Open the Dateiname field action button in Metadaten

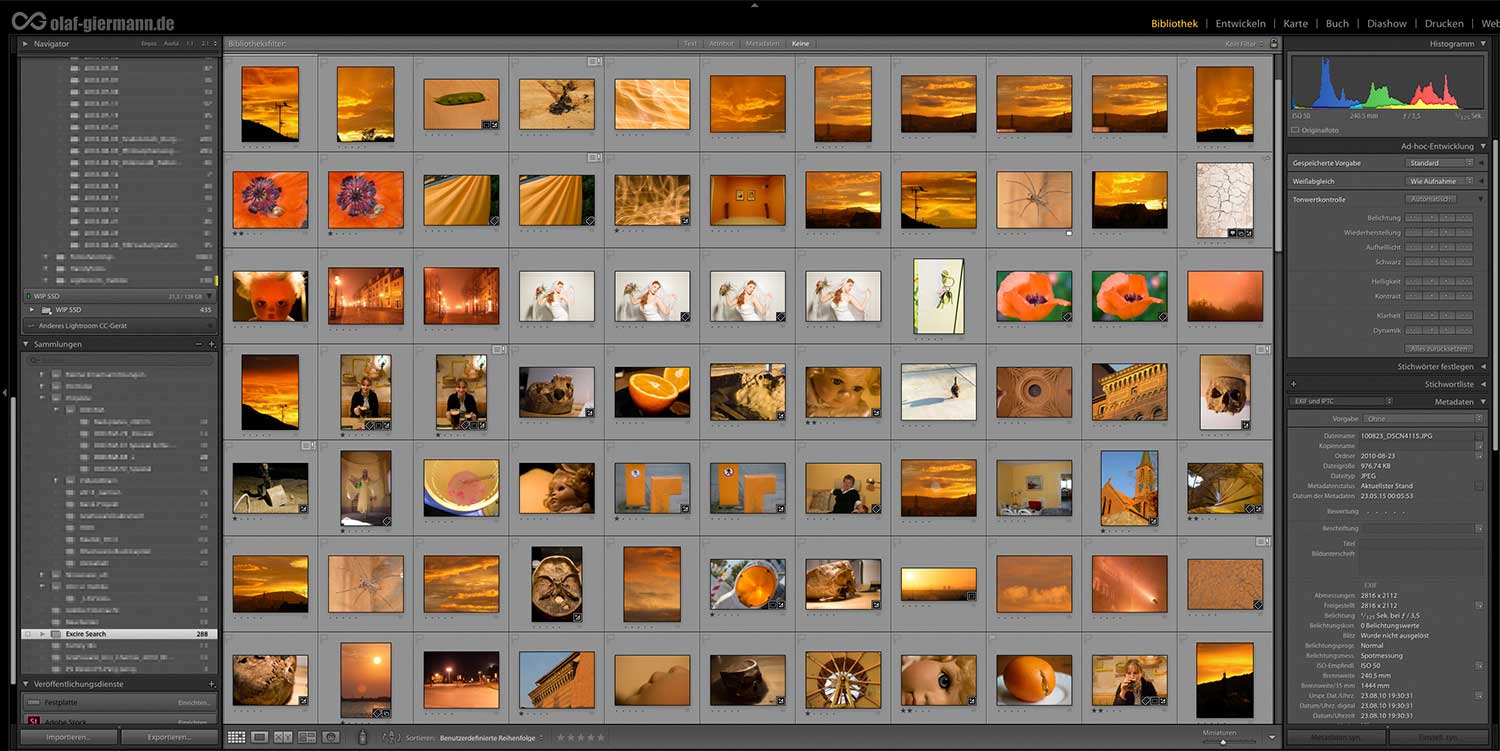(x=1479, y=436)
